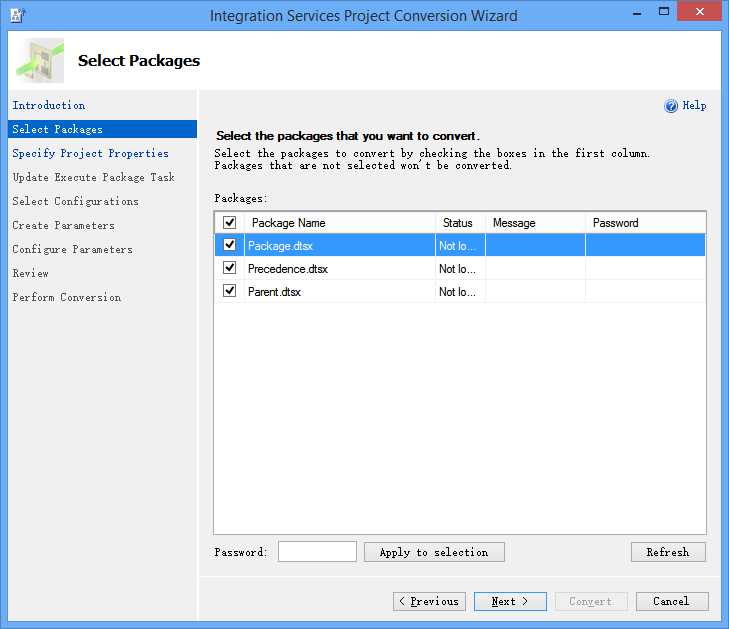
Task: Uncheck the Precedence.dtsx checkbox
Action: (x=230, y=268)
